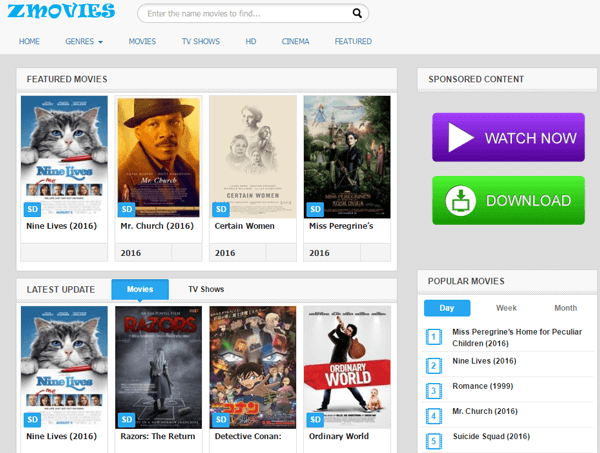Open Razors: The Return title link
Screen dimensions: 600x453
(158, 436)
